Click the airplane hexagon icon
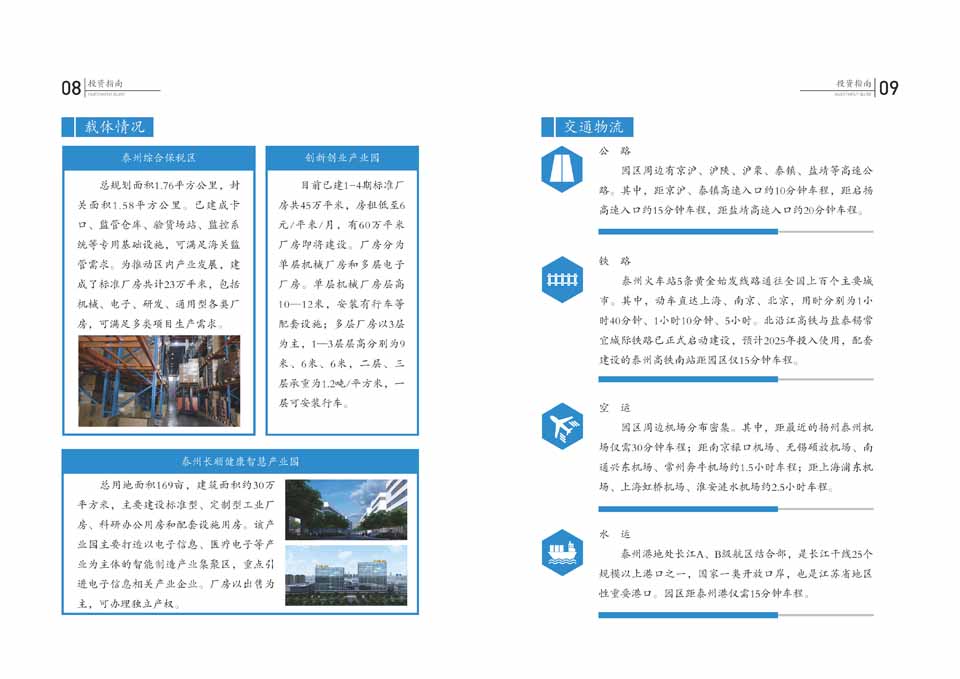960x679 pixels. click(562, 426)
